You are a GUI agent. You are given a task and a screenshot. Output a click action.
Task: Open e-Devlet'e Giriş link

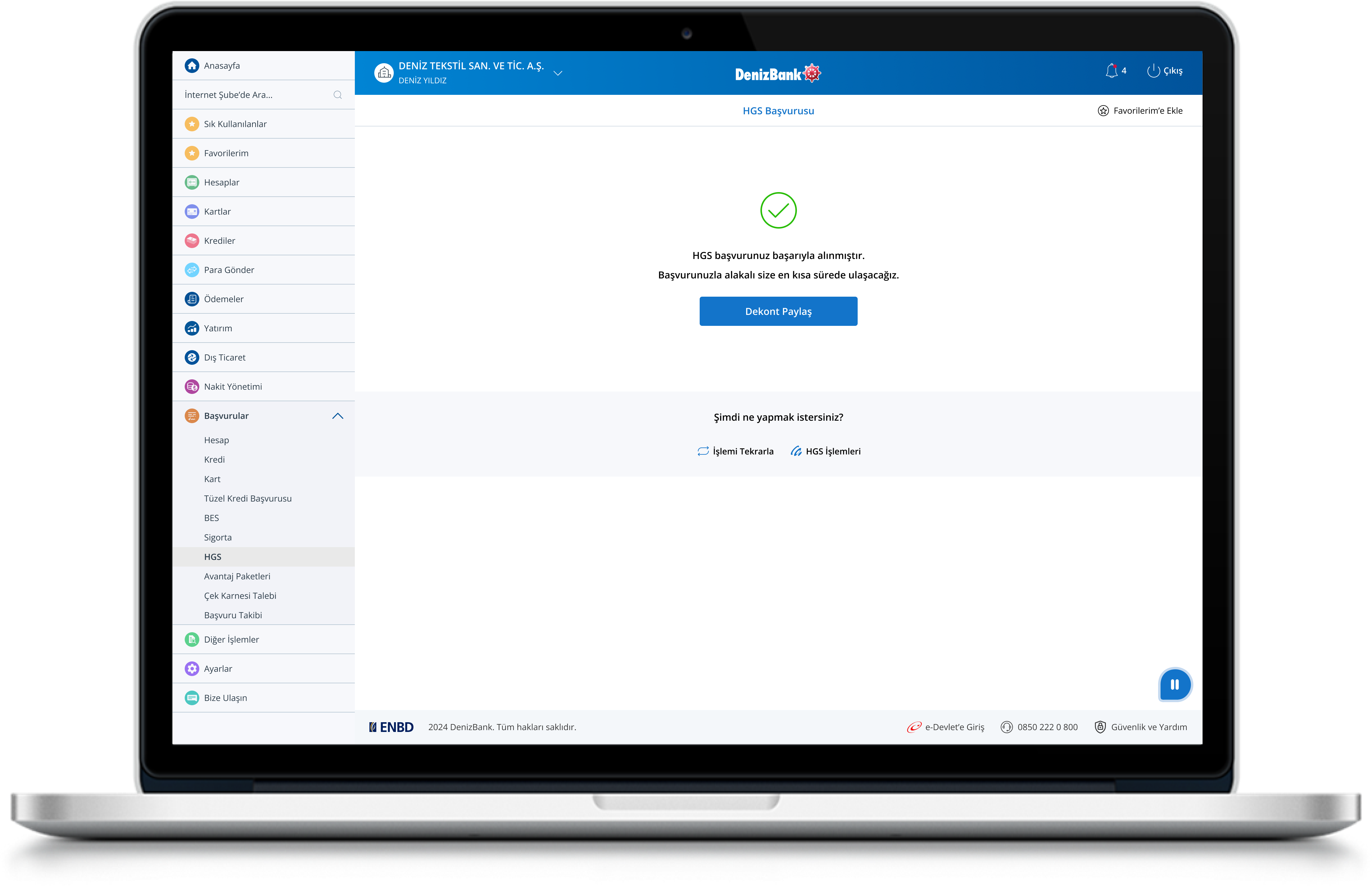(x=954, y=727)
